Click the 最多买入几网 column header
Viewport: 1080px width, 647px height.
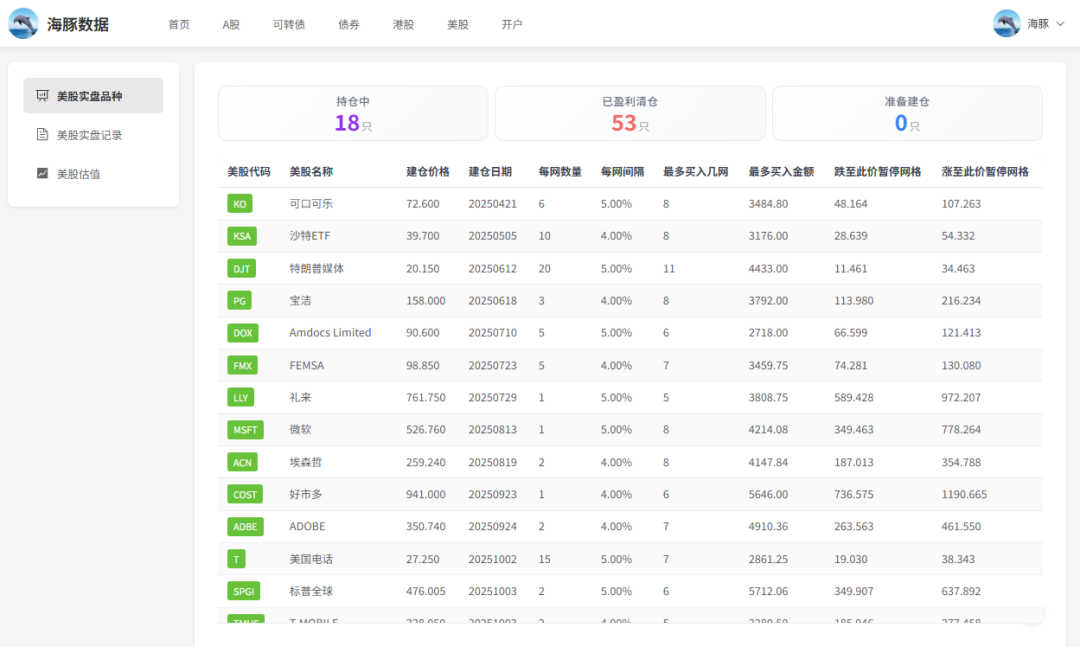[696, 172]
